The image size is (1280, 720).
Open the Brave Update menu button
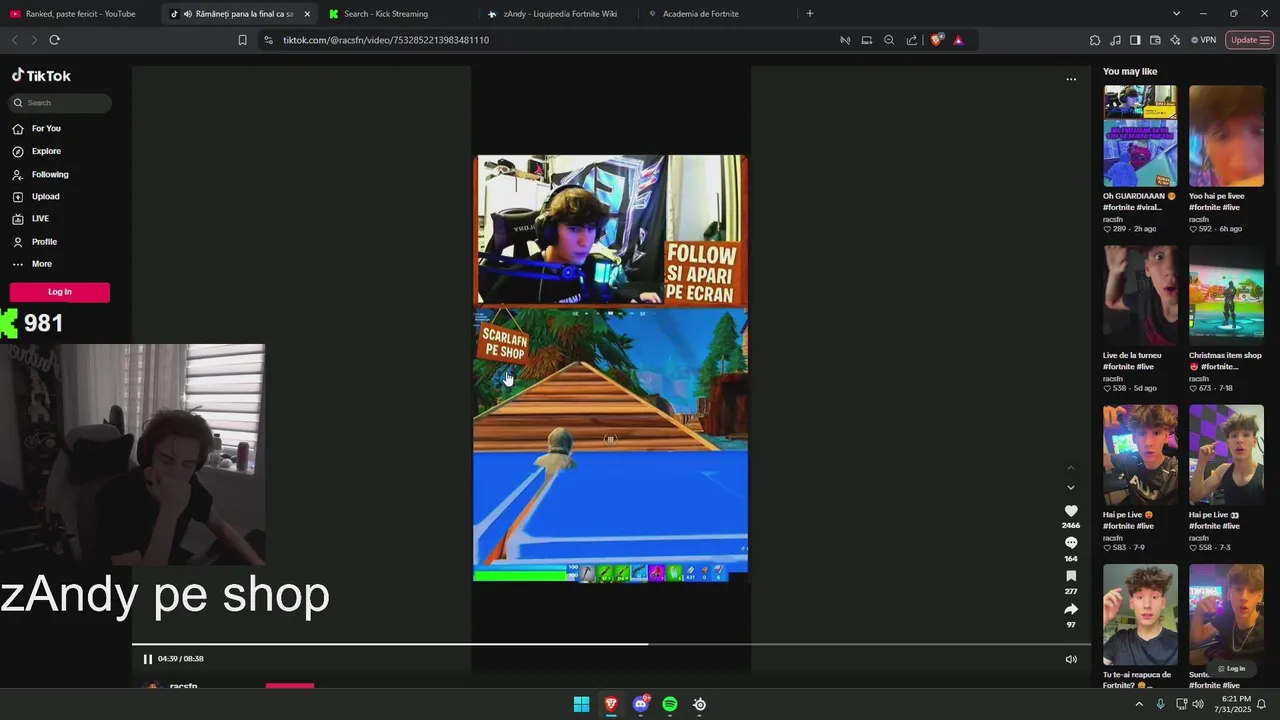(x=1250, y=40)
